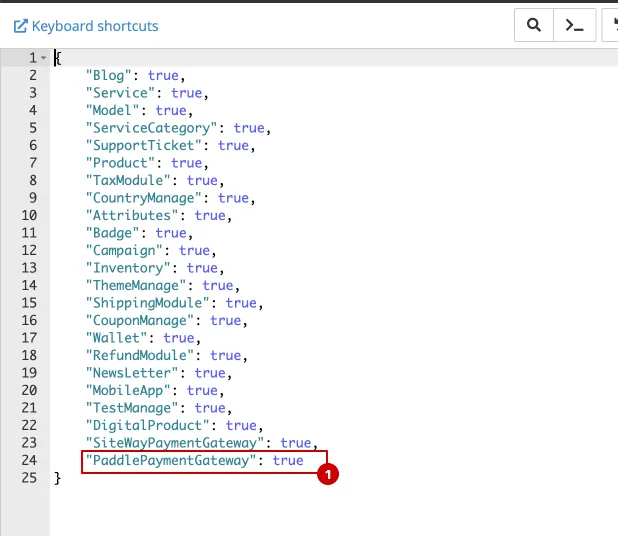
Task: Click the true value after SiteWayPaymentGateway
Action: 296,443
